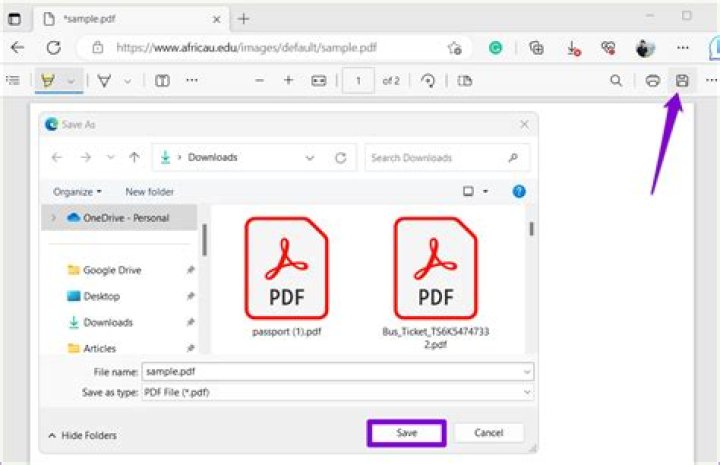Zoom out with the minus icon
This screenshot has height=465, width=720.
[259, 81]
